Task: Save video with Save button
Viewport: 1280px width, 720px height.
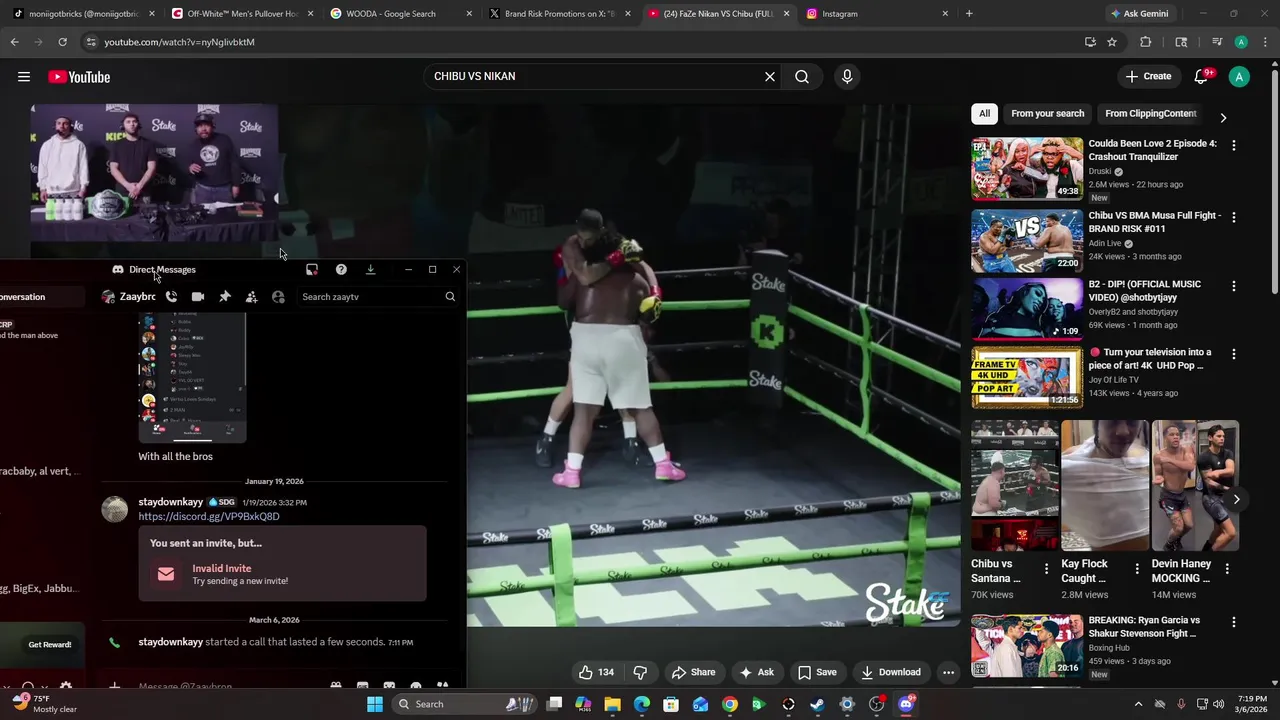Action: [817, 672]
